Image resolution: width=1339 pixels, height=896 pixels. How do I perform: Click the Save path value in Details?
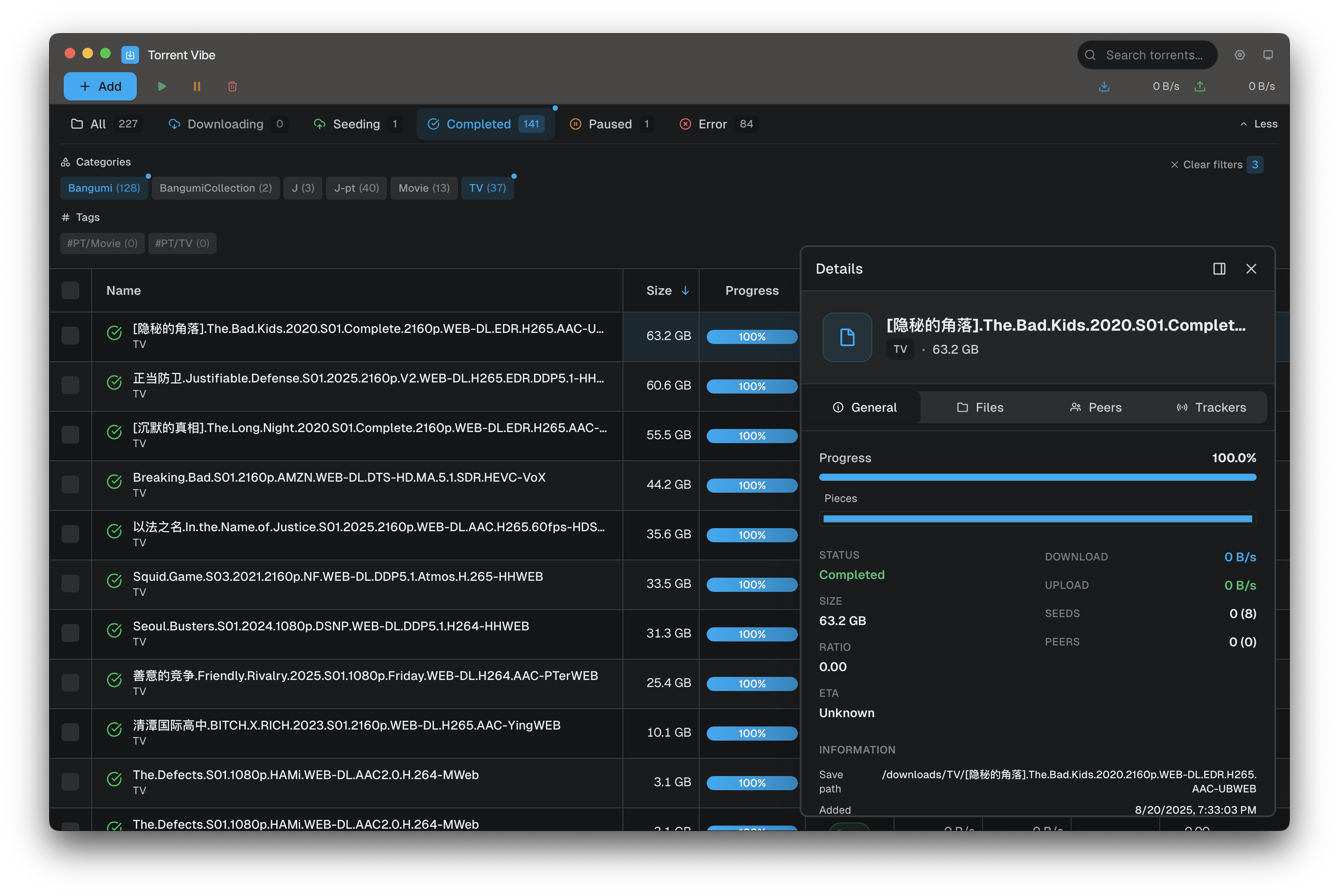tap(1069, 782)
